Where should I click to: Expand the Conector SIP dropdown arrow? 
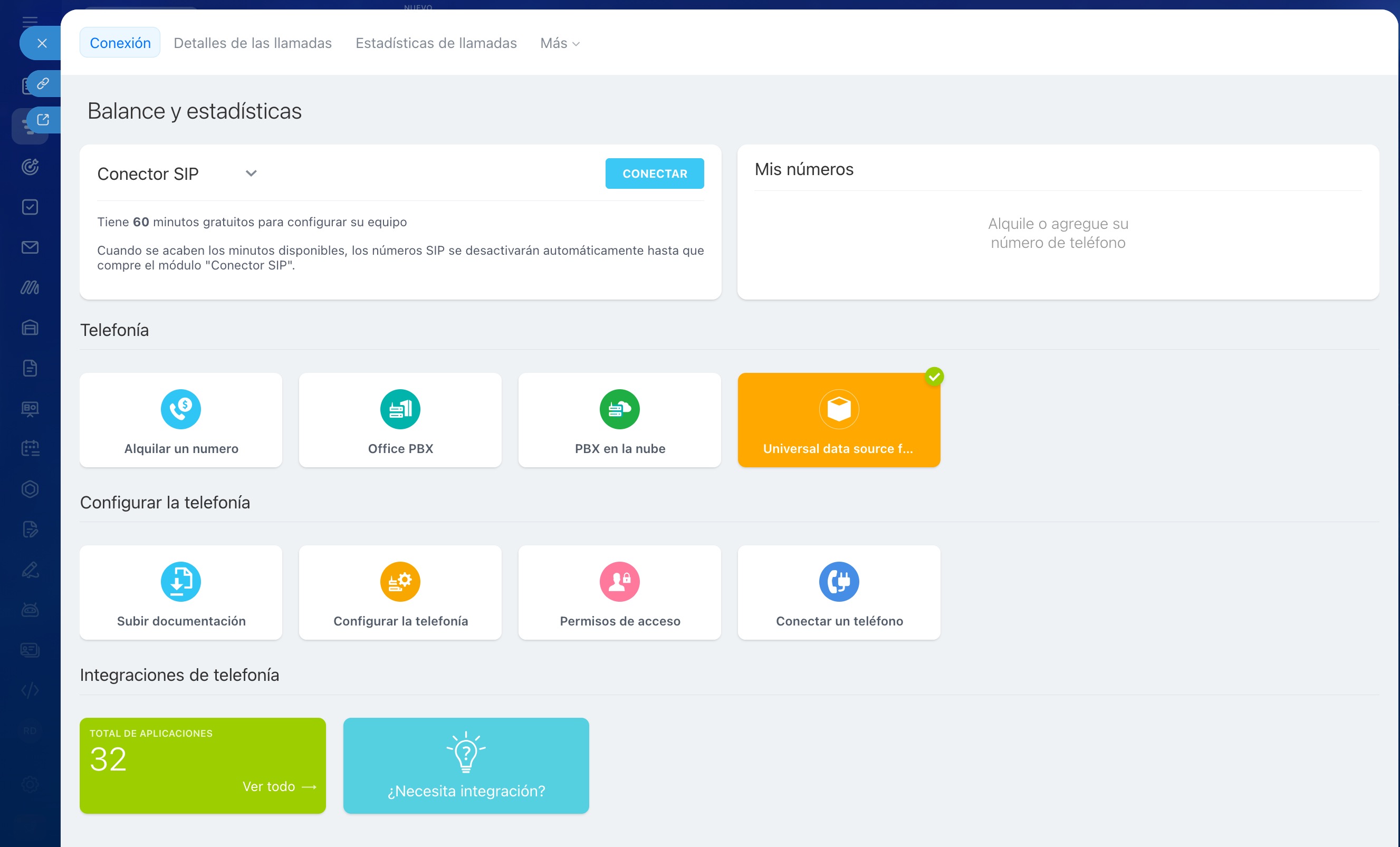(x=251, y=174)
